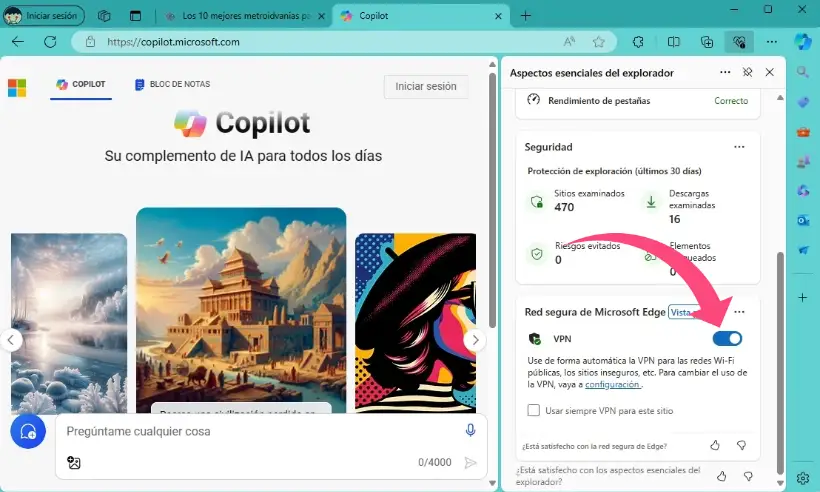Open split screen icon in toolbar

(x=674, y=42)
